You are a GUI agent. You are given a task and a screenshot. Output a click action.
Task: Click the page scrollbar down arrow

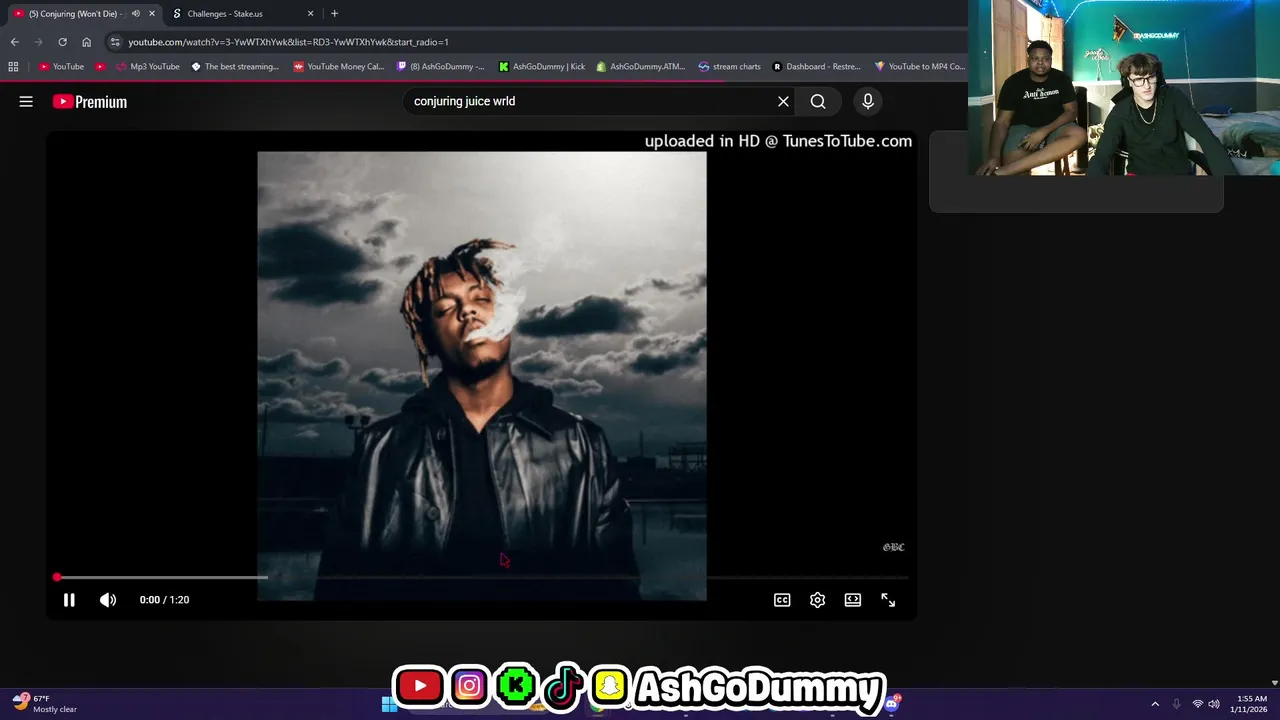point(1274,682)
